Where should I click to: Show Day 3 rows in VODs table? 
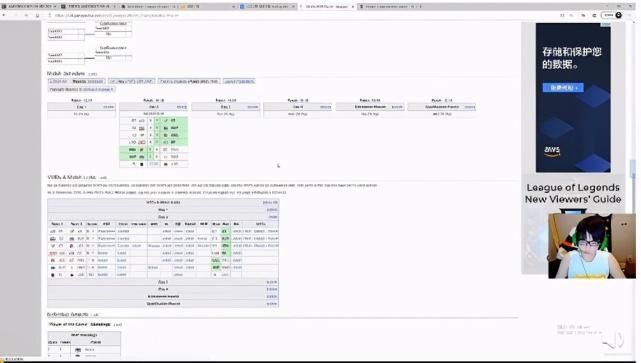coord(272,282)
